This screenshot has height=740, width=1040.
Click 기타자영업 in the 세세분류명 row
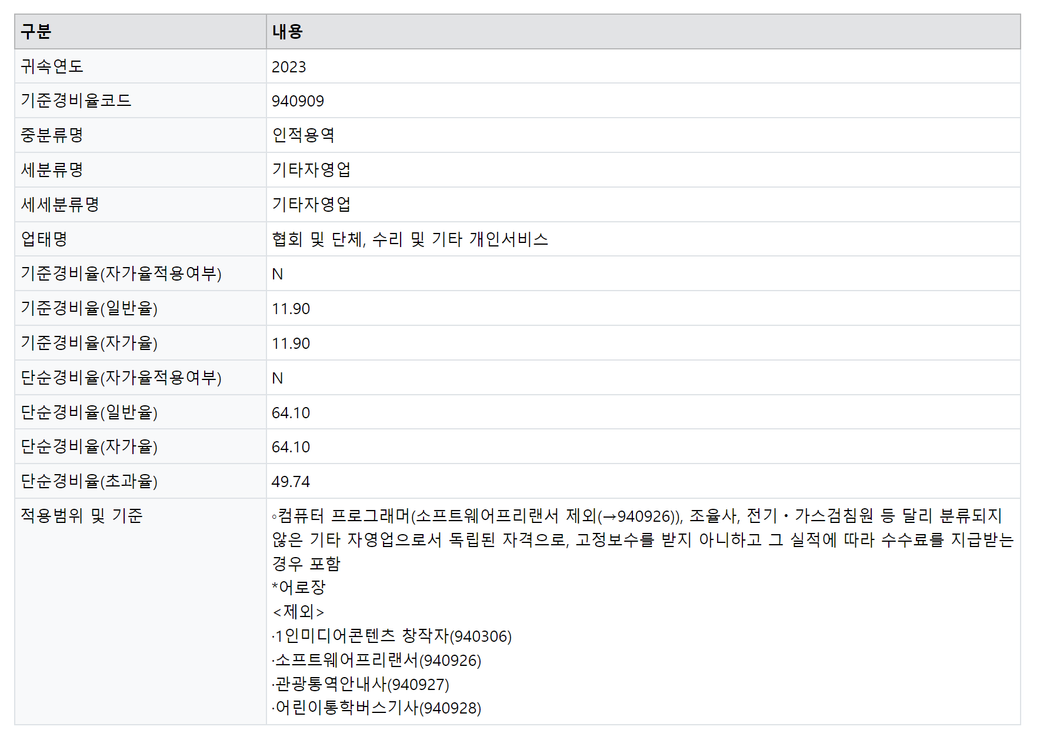pos(311,205)
